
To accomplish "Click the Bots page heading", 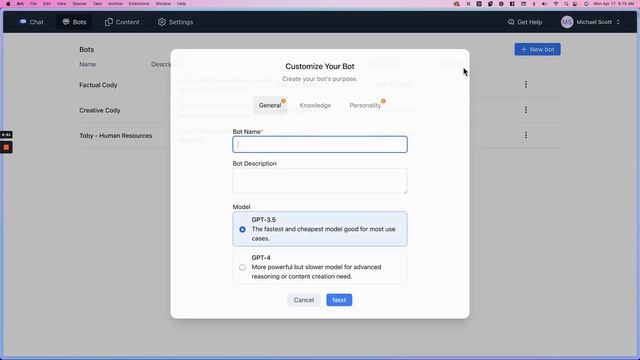I will 87,49.
